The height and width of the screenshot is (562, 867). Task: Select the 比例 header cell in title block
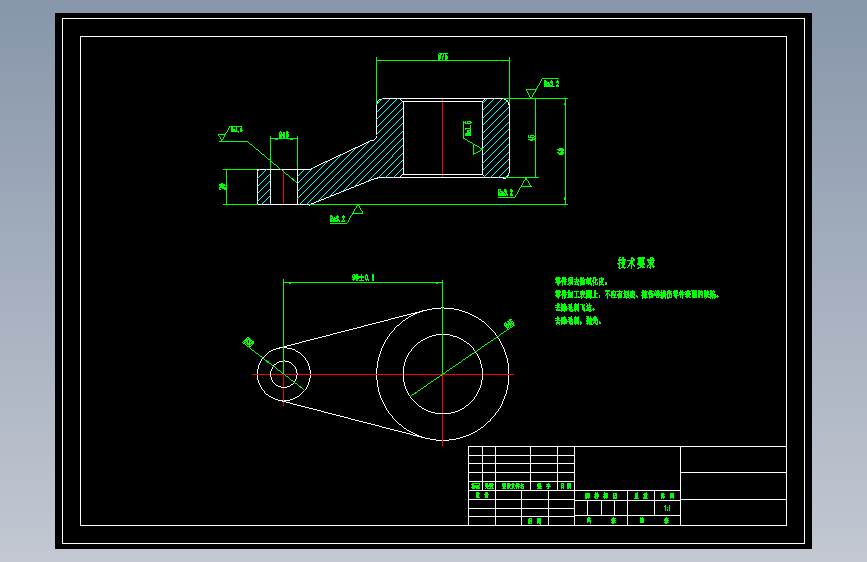pyautogui.click(x=667, y=496)
